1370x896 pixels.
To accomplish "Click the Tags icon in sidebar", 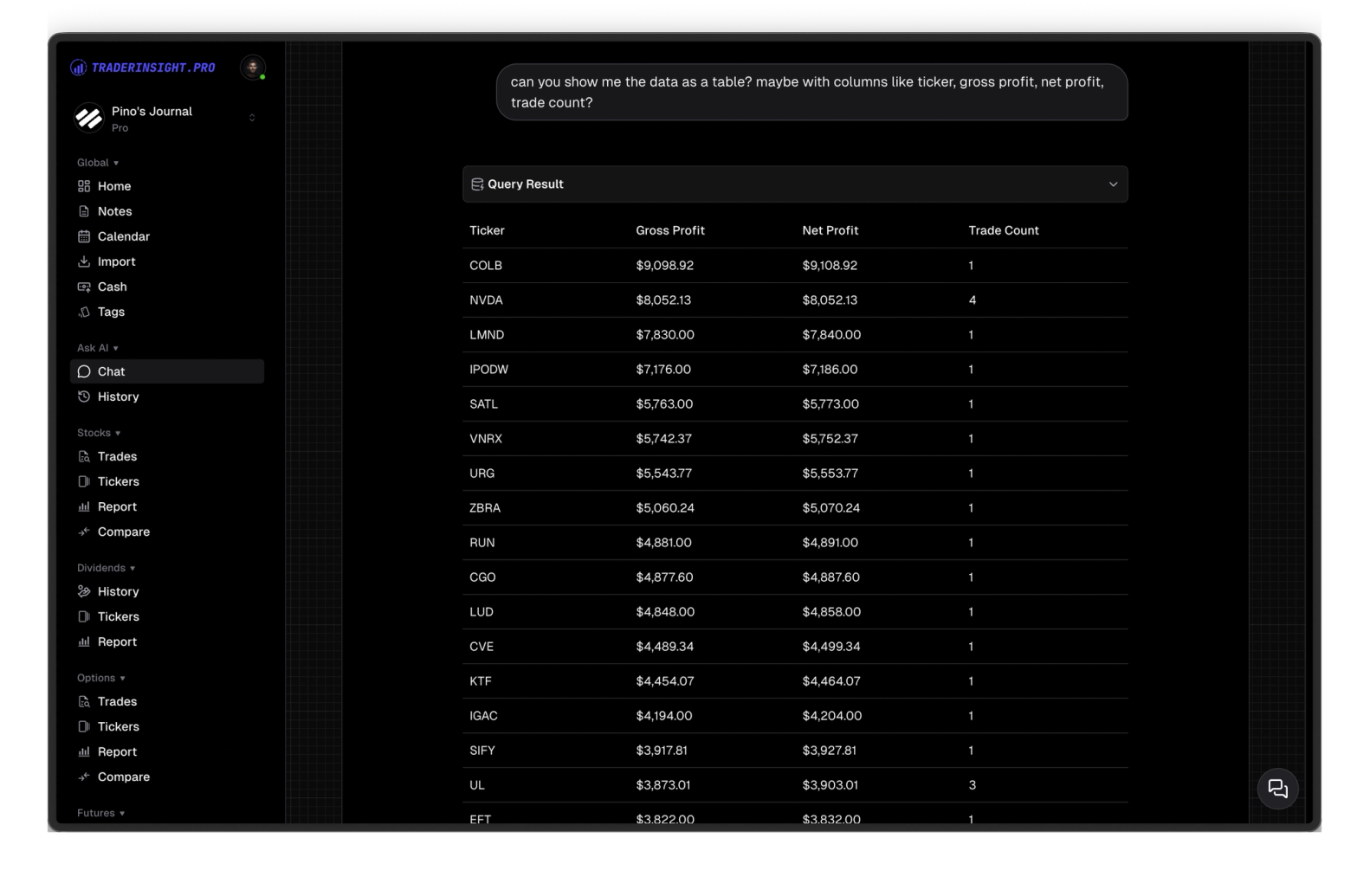I will (x=84, y=312).
